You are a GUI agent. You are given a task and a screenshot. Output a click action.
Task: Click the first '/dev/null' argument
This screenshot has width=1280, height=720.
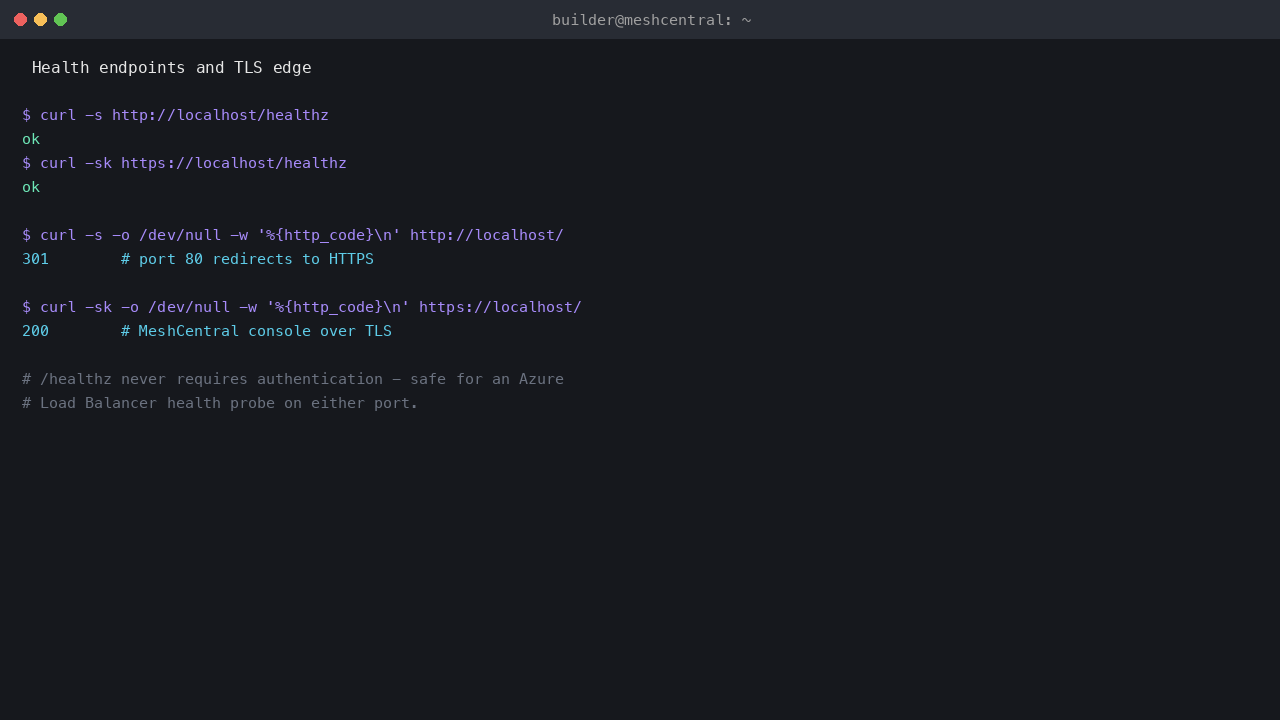click(180, 235)
